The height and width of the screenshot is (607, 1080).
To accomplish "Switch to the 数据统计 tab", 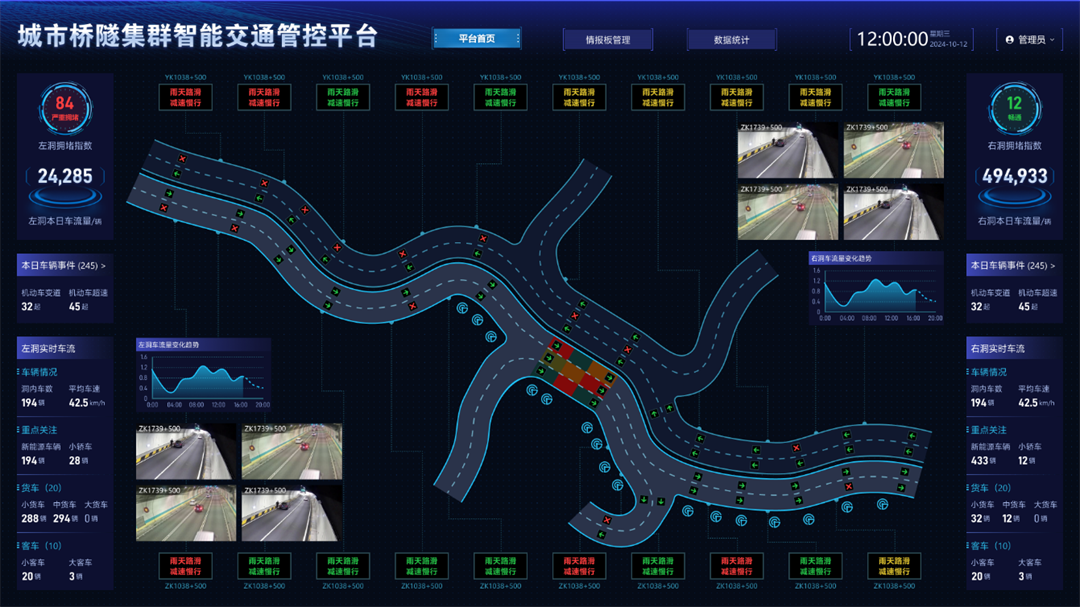I will click(x=731, y=40).
